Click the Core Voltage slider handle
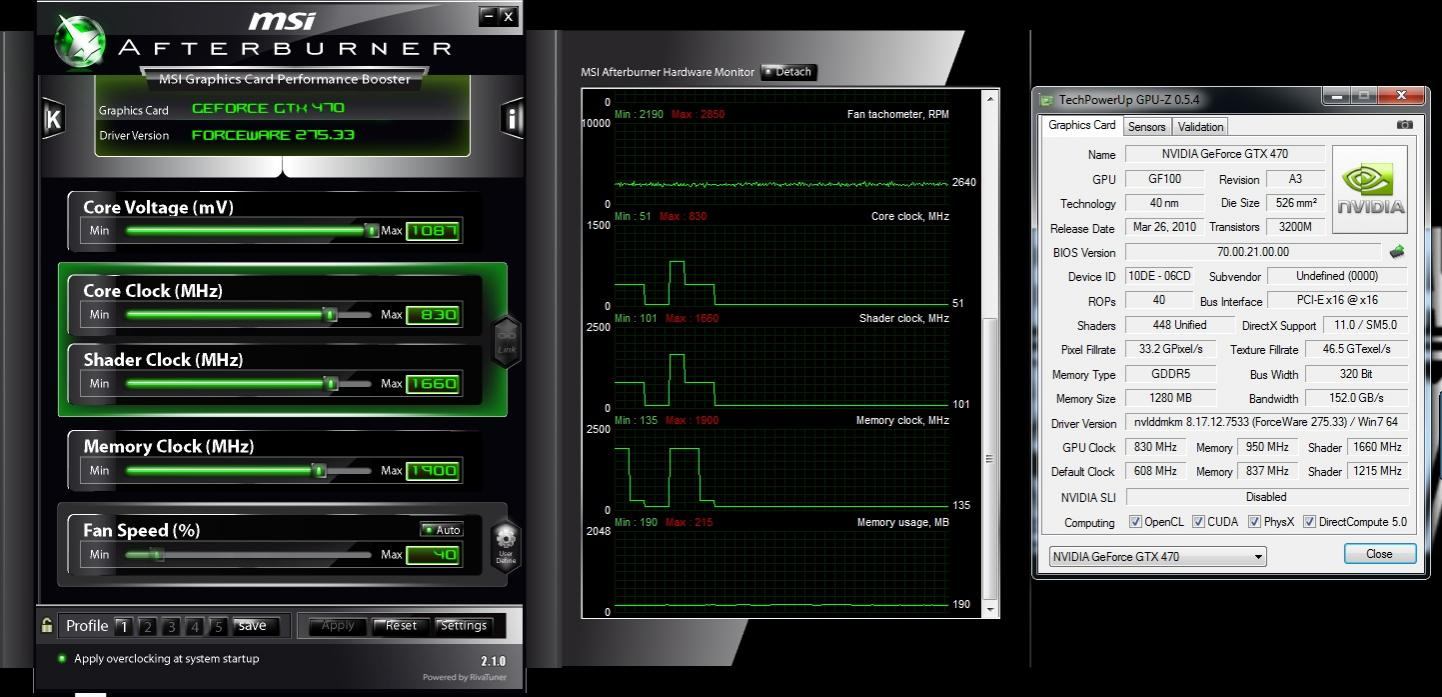The height and width of the screenshot is (697, 1442). click(372, 231)
